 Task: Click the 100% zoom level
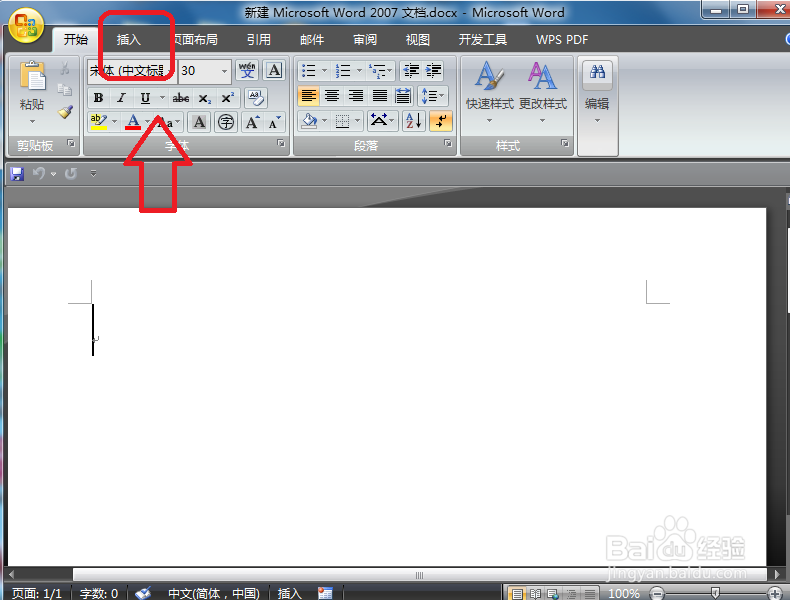coord(624,593)
